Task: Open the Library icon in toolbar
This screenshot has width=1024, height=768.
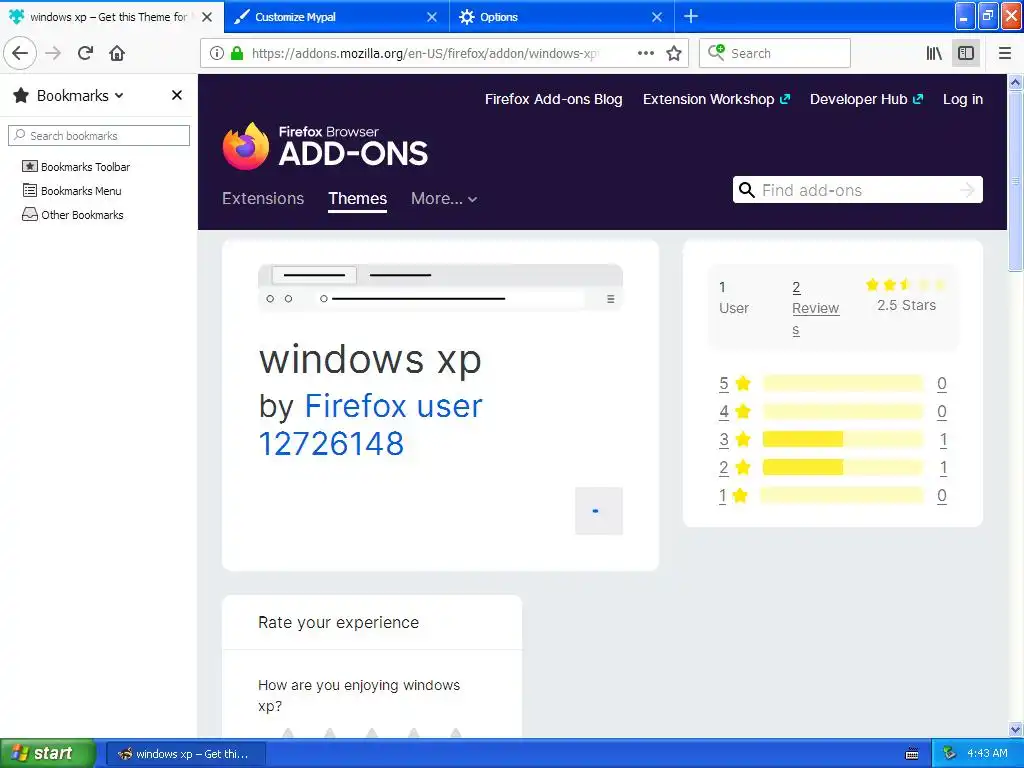Action: coord(935,53)
